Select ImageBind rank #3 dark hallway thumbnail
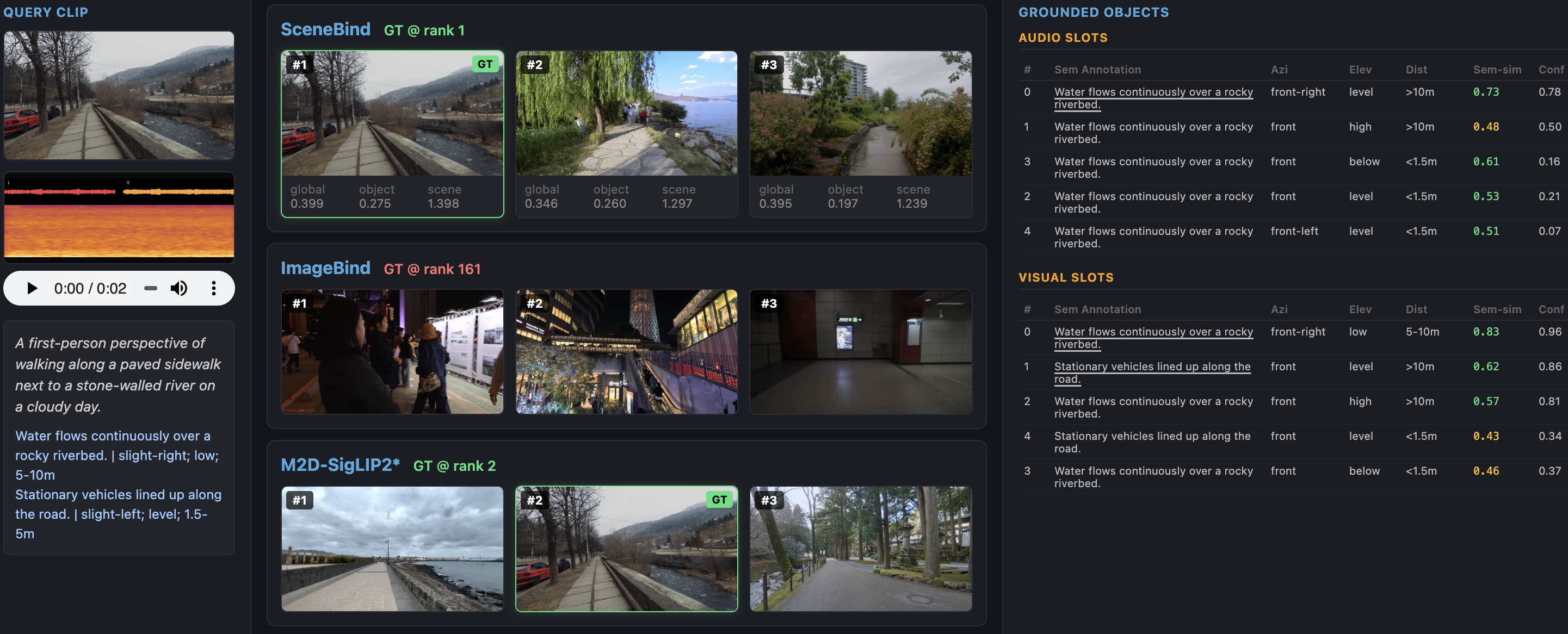Image resolution: width=1568 pixels, height=634 pixels. (x=861, y=352)
